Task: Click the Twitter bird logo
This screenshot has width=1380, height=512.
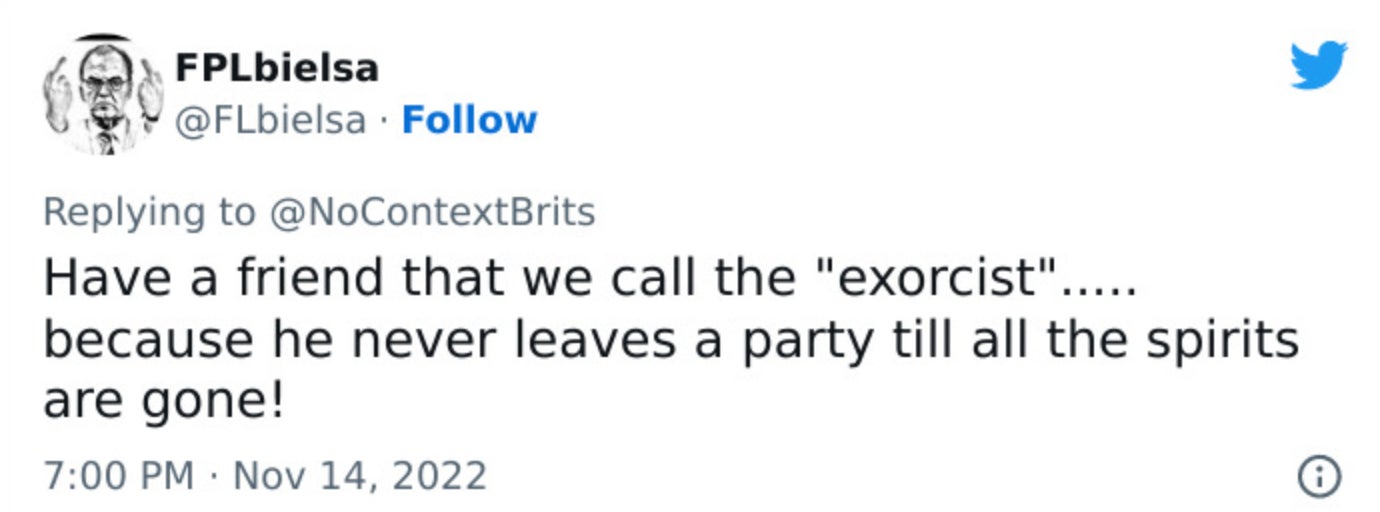Action: pos(1318,66)
